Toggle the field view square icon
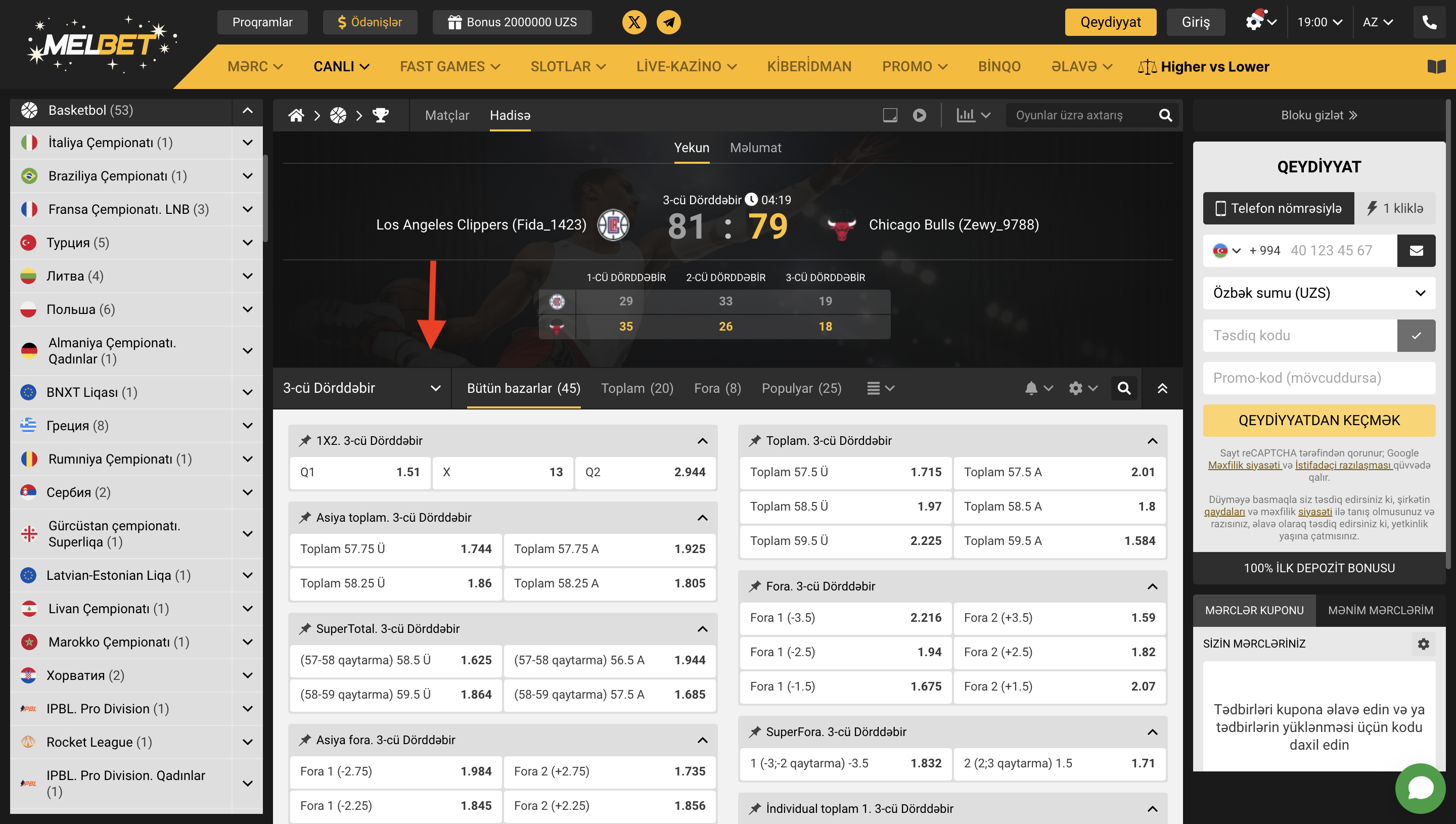The height and width of the screenshot is (824, 1456). click(x=890, y=115)
